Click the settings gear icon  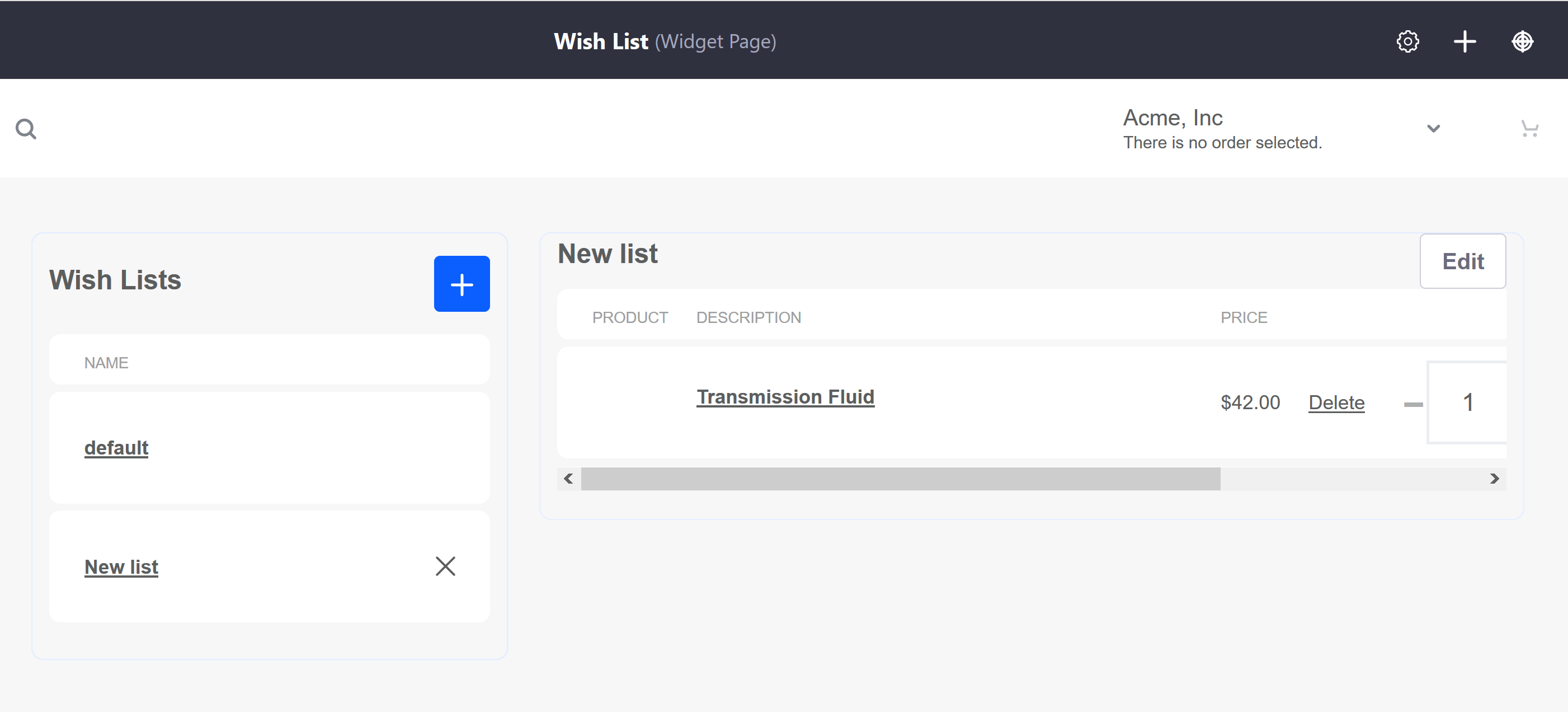click(x=1407, y=40)
